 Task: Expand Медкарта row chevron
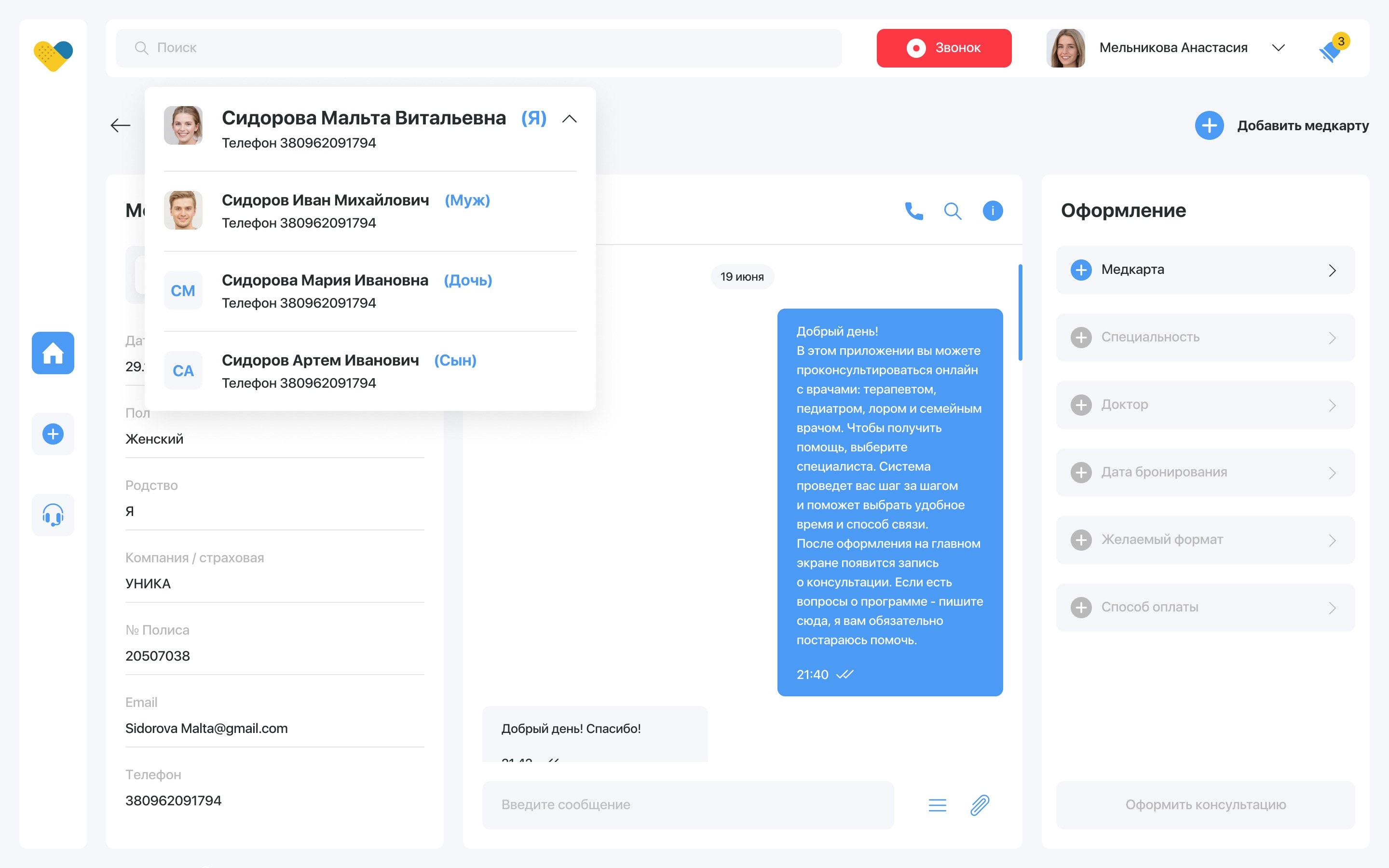pyautogui.click(x=1332, y=271)
